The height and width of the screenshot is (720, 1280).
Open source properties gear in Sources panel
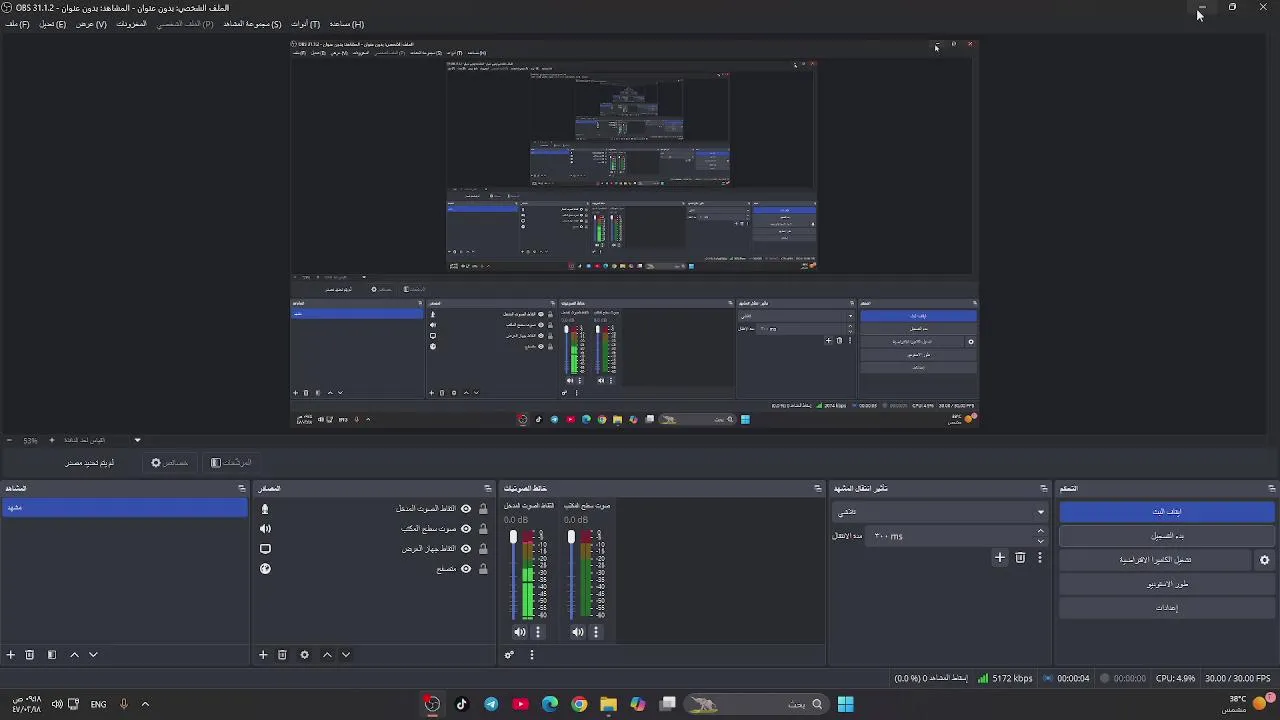click(305, 655)
